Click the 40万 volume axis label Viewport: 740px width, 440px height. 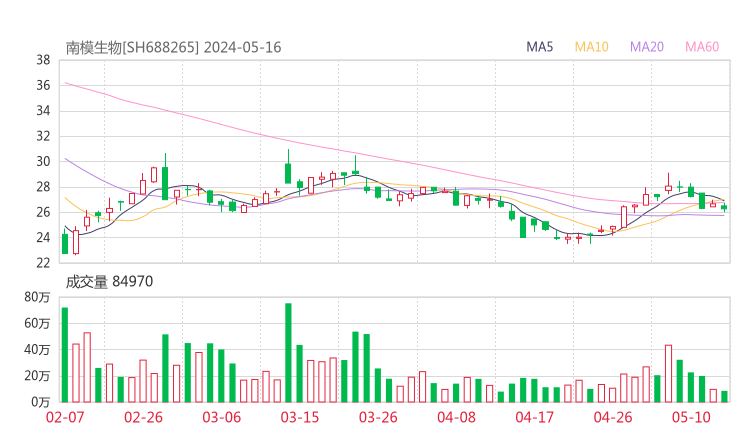pyautogui.click(x=37, y=350)
